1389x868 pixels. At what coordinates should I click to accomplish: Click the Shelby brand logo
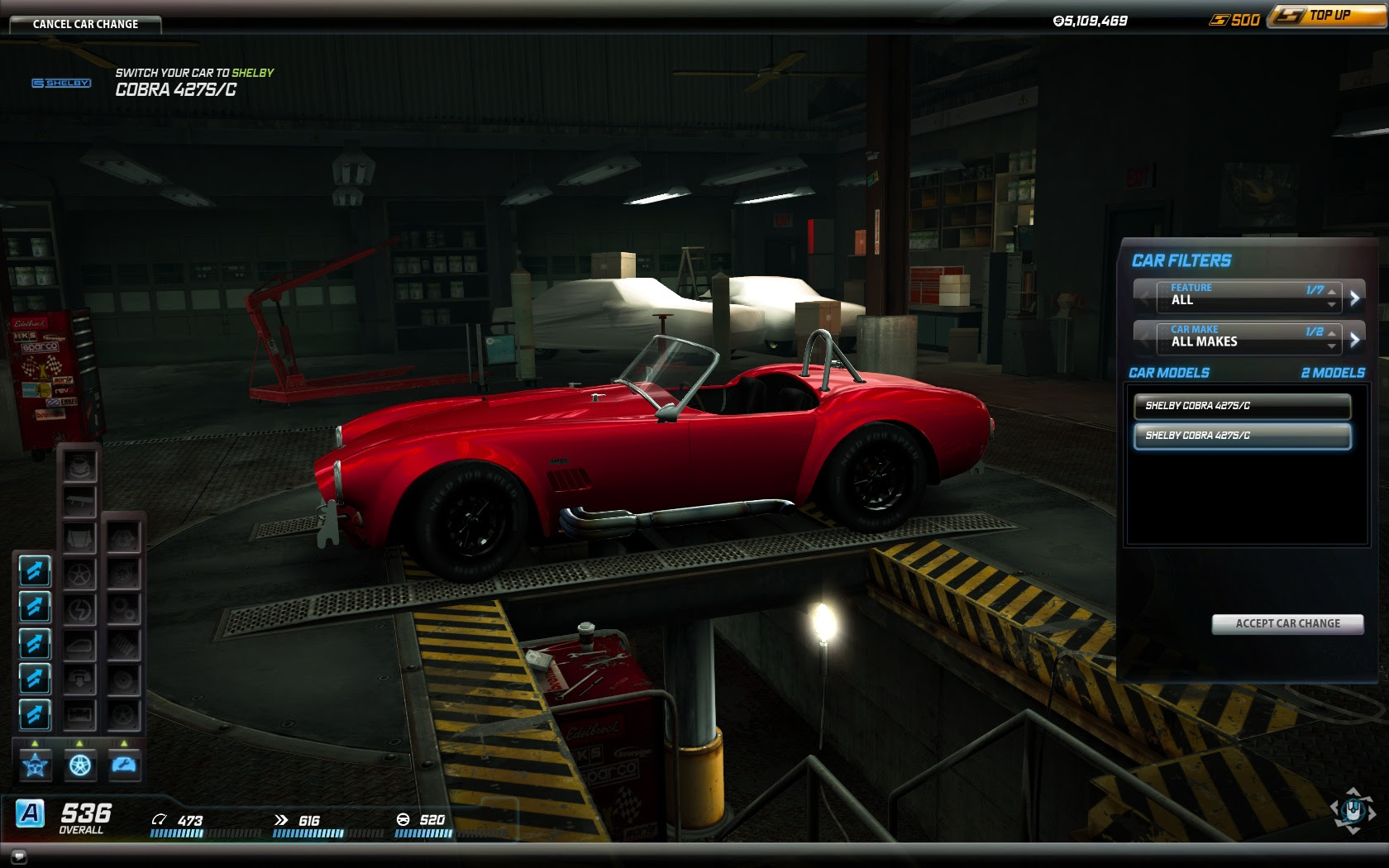point(61,83)
